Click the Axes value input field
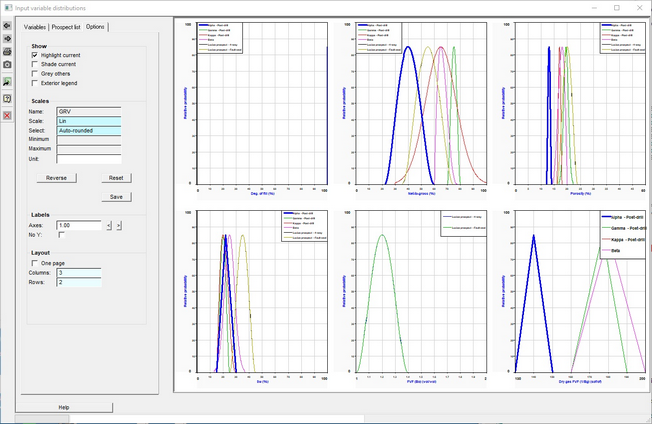The image size is (652, 424). [79, 226]
